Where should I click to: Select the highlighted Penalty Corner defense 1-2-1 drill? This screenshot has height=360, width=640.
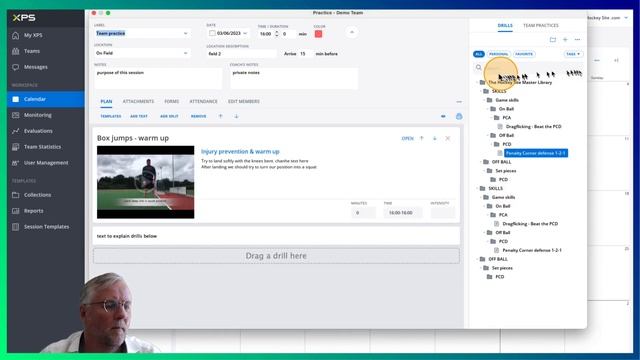[536, 153]
